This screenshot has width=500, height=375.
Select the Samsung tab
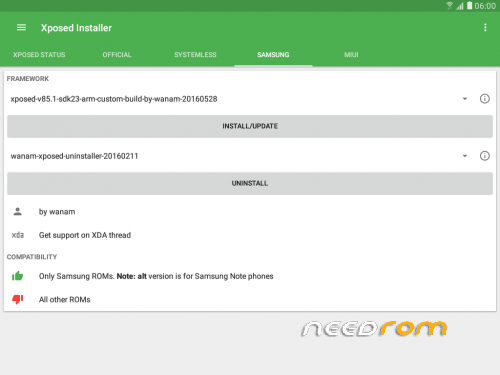pyautogui.click(x=273, y=55)
